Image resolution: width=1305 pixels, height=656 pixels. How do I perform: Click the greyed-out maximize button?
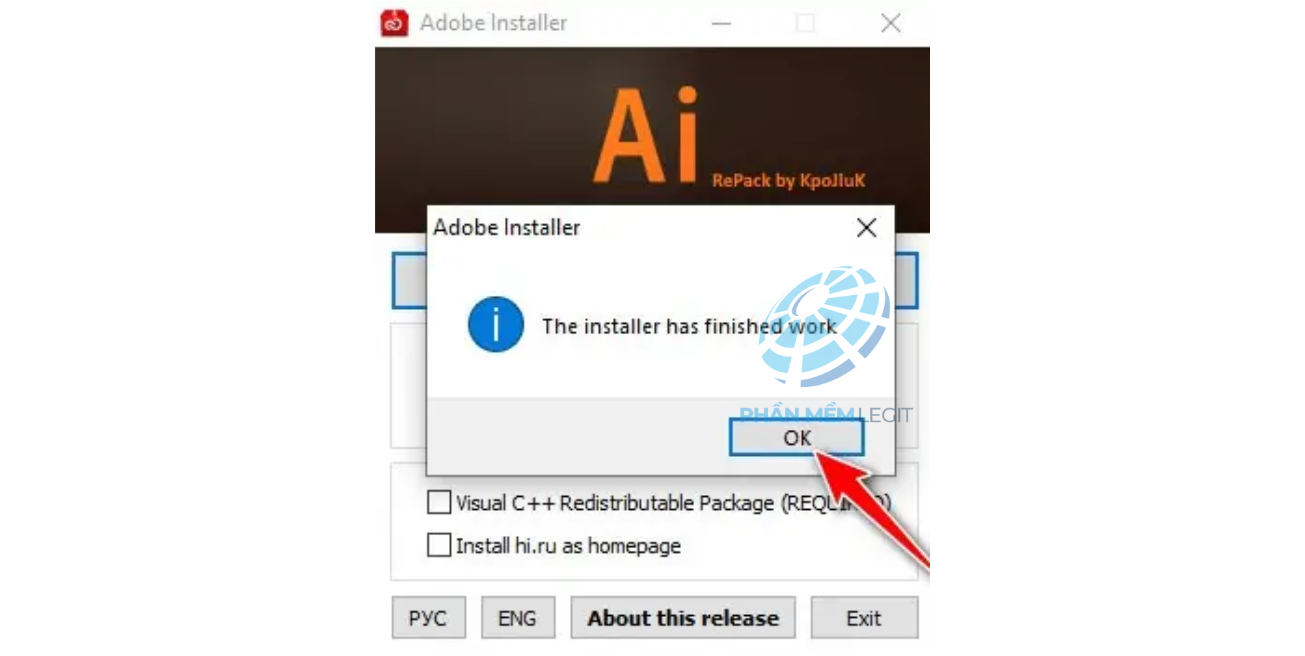(x=805, y=23)
